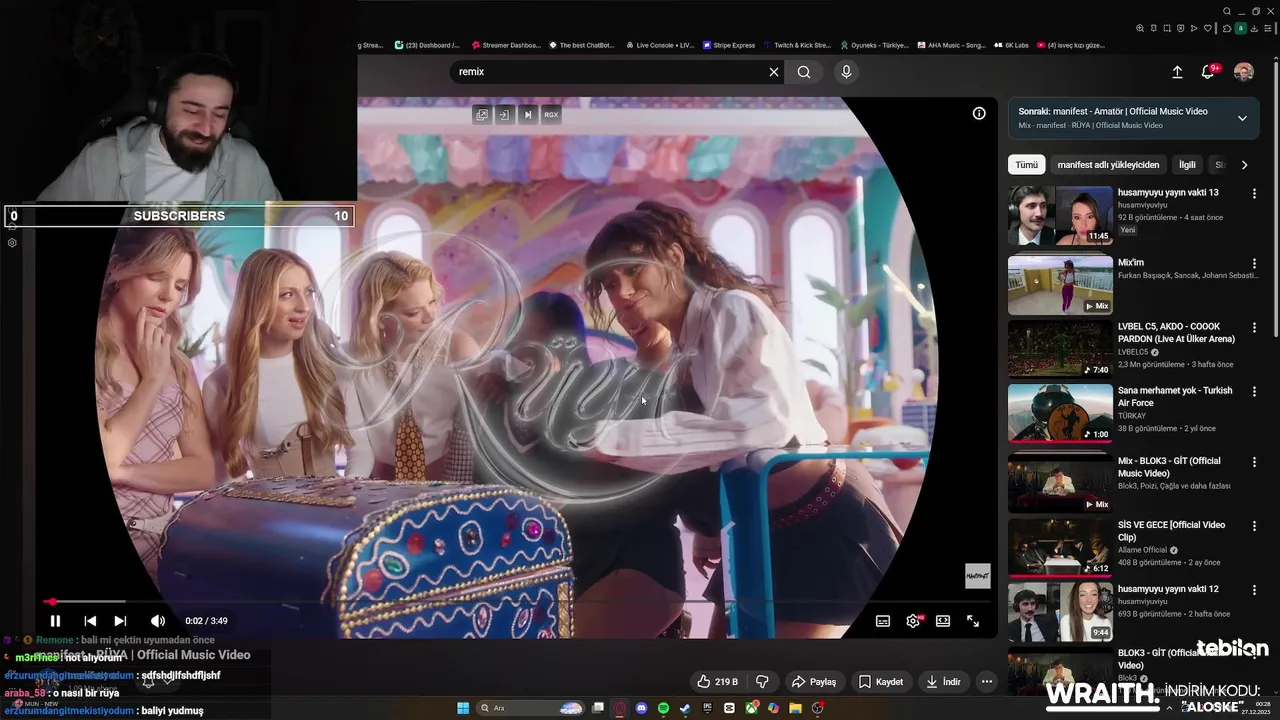
Task: Skip to next video in player controls
Action: coord(120,621)
